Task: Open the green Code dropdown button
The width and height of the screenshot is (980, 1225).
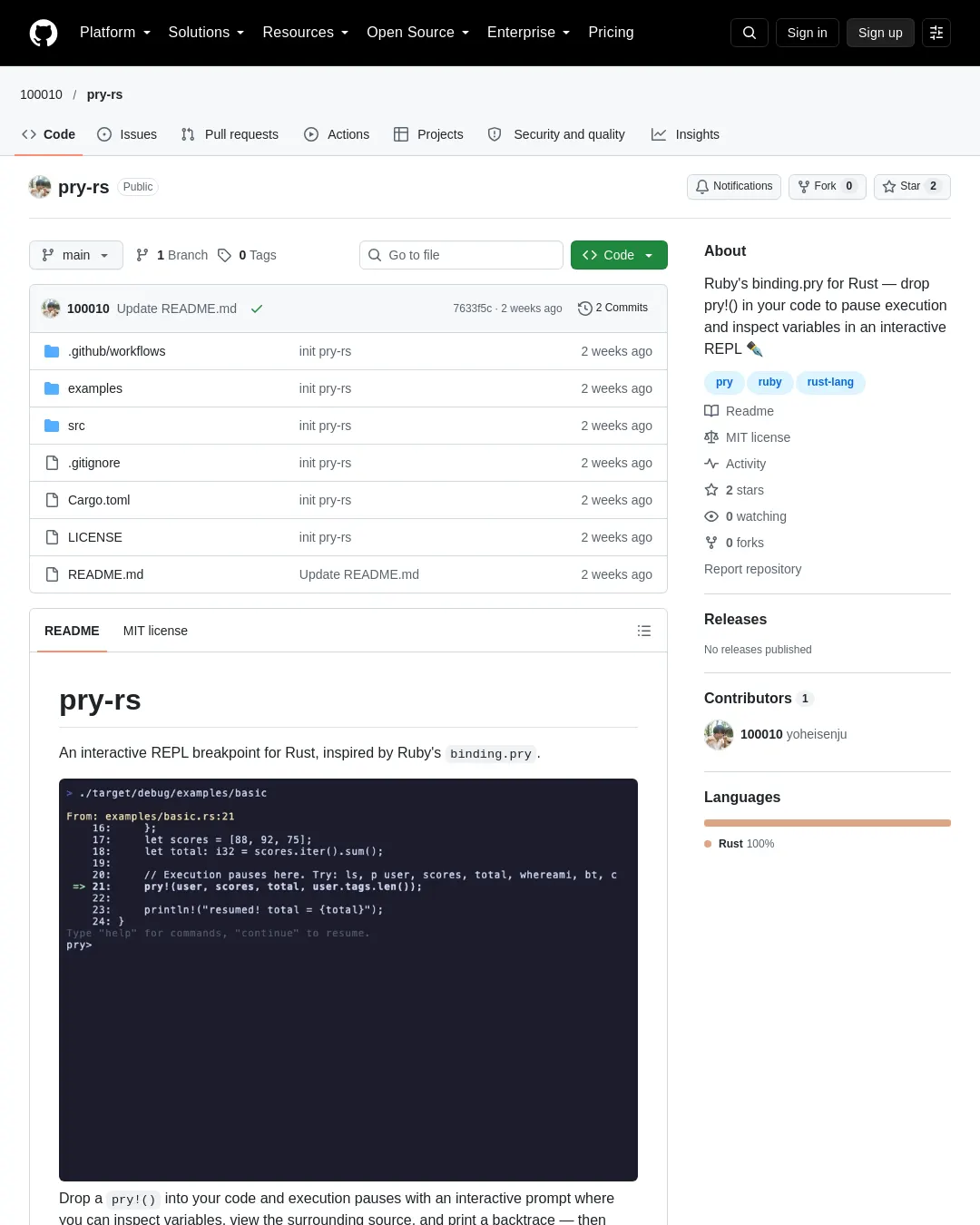Action: click(619, 255)
